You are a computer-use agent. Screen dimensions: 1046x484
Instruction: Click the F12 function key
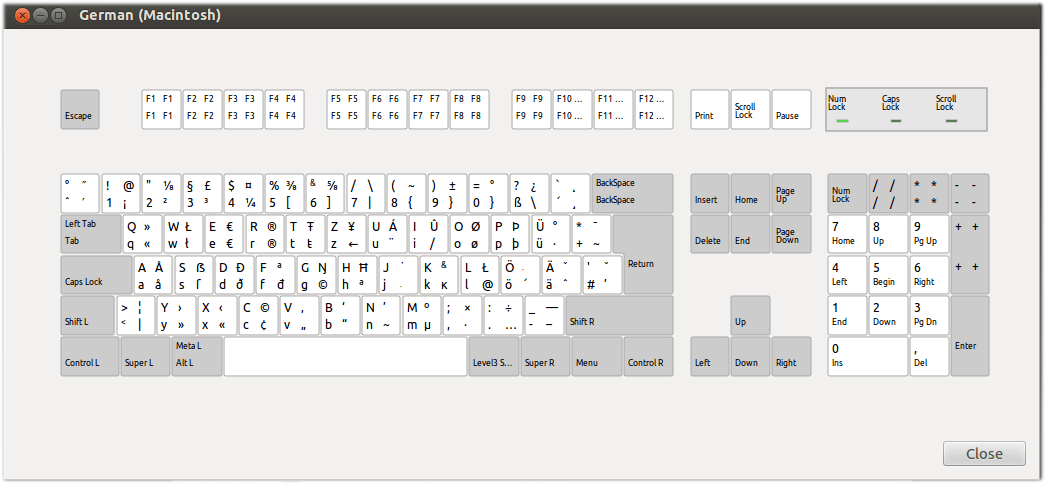point(654,109)
